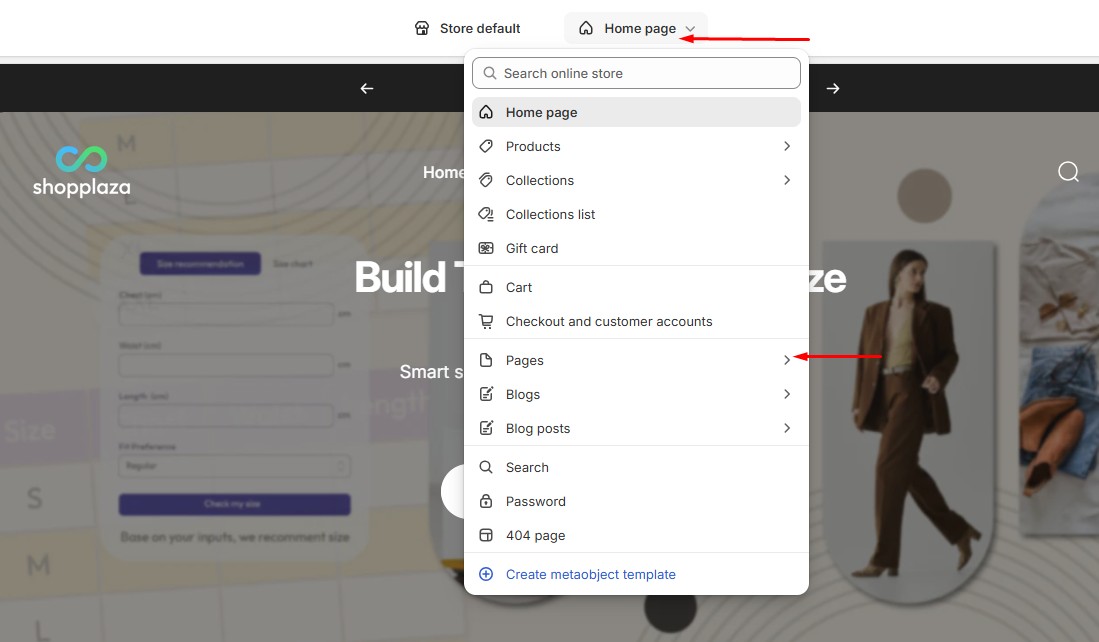This screenshot has width=1099, height=642.
Task: Click the Cart bag icon in menu
Action: coord(486,287)
